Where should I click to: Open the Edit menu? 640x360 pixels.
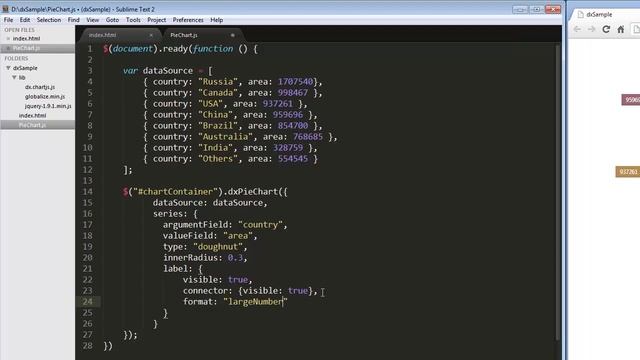pyautogui.click(x=25, y=20)
